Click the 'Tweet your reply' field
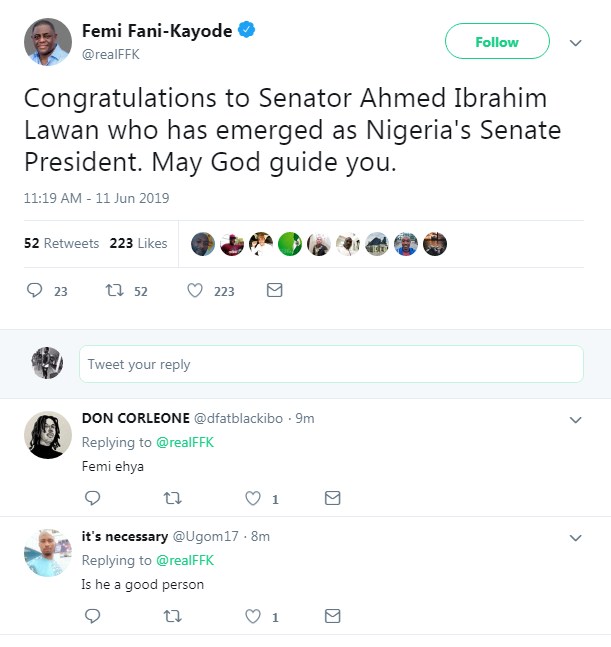Viewport: 611px width, 647px height. (330, 364)
